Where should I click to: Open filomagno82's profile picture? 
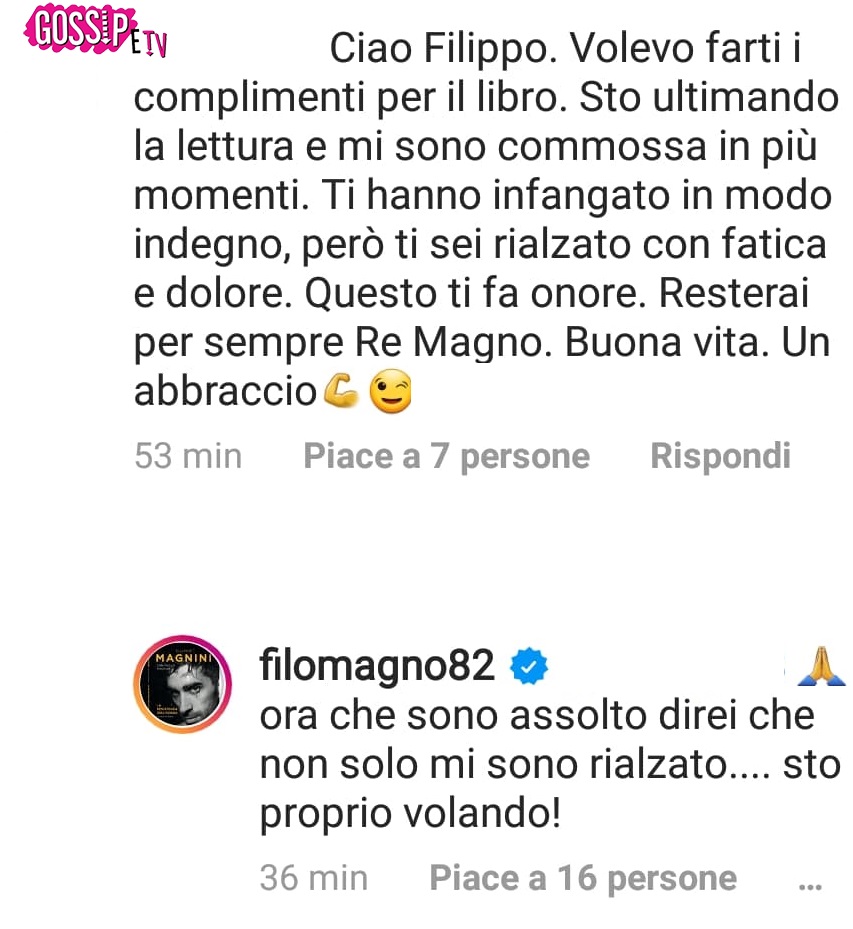pyautogui.click(x=182, y=684)
